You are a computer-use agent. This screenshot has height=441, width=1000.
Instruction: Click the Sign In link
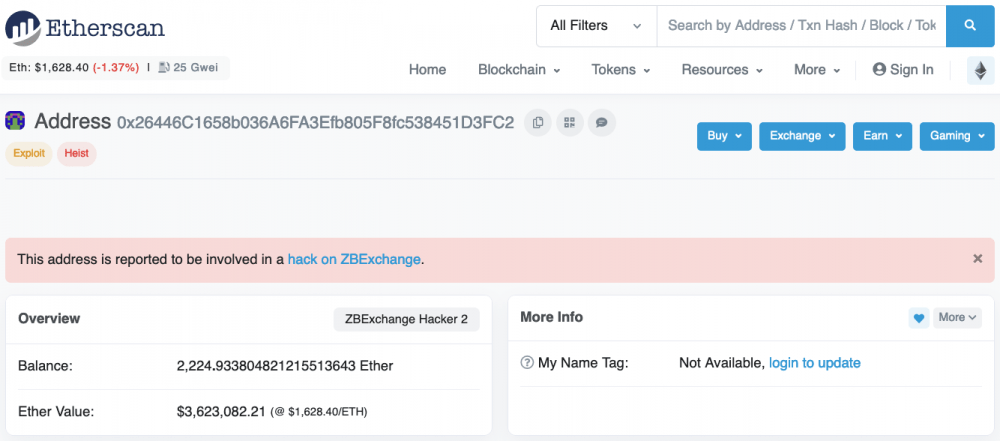coord(903,70)
